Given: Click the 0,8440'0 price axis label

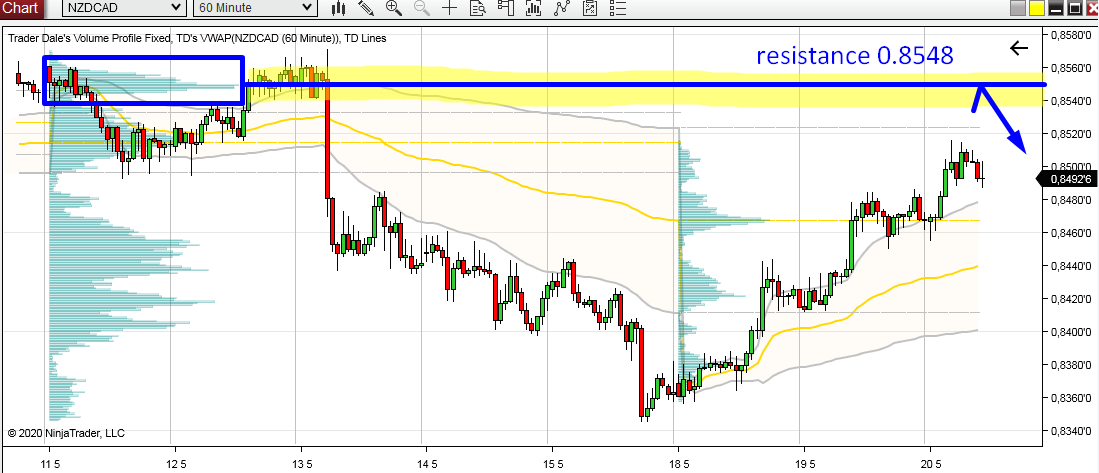Looking at the screenshot, I should [1069, 266].
